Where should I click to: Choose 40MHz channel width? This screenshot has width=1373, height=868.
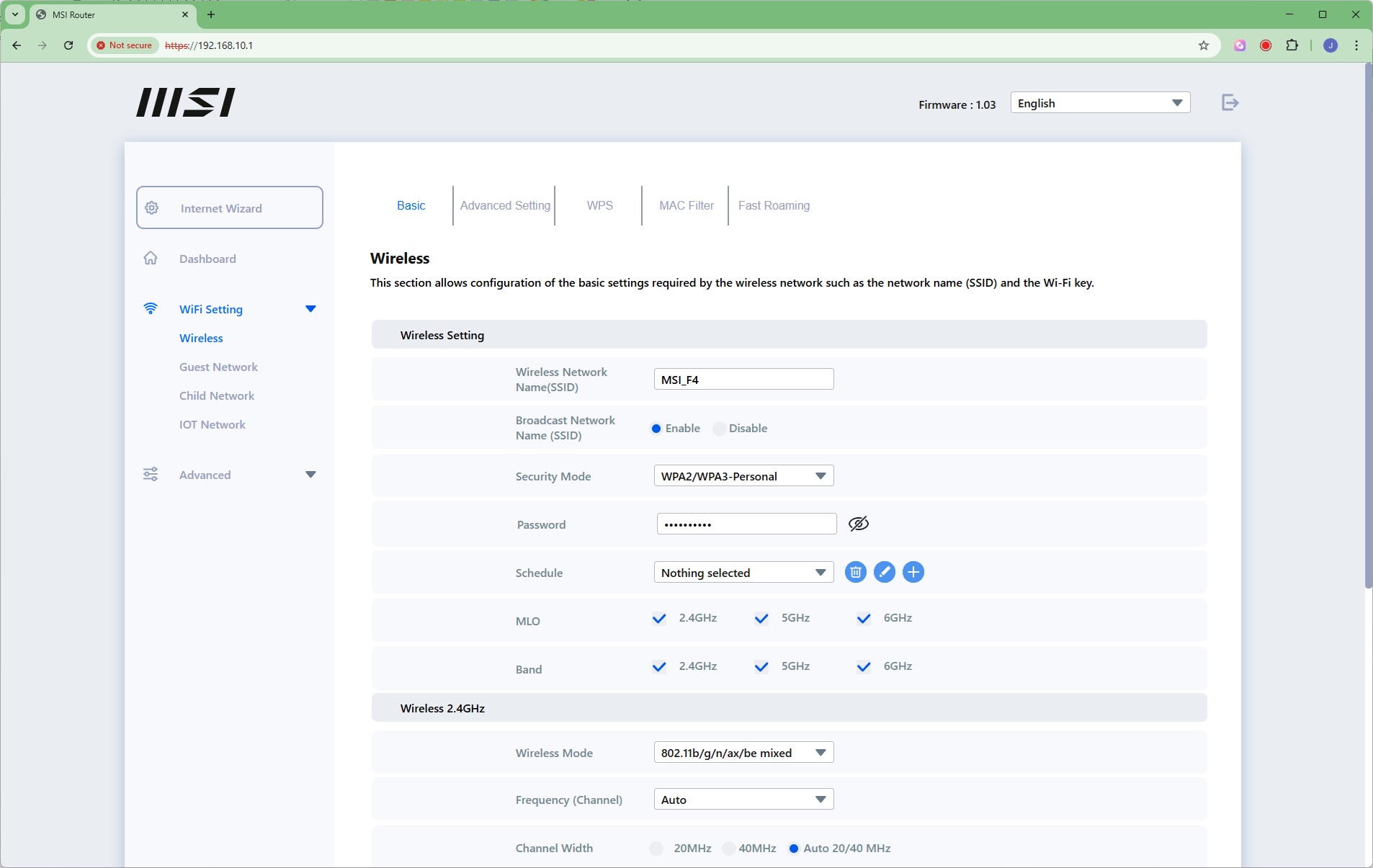[x=729, y=849]
